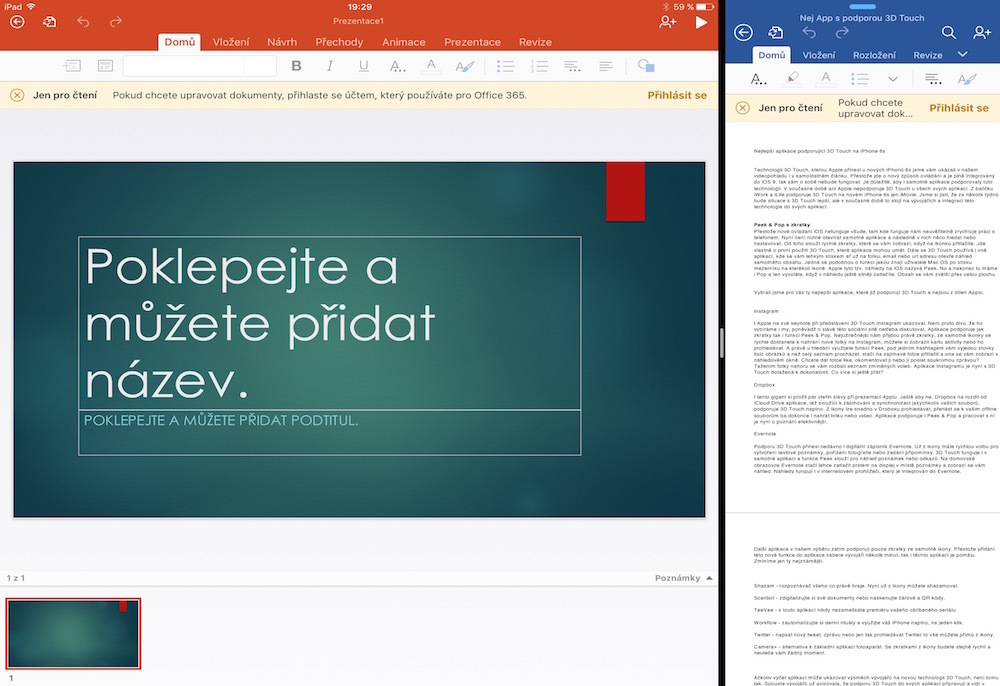Toggle bold formatting in PowerPoint
The width and height of the screenshot is (1000, 686).
[295, 64]
